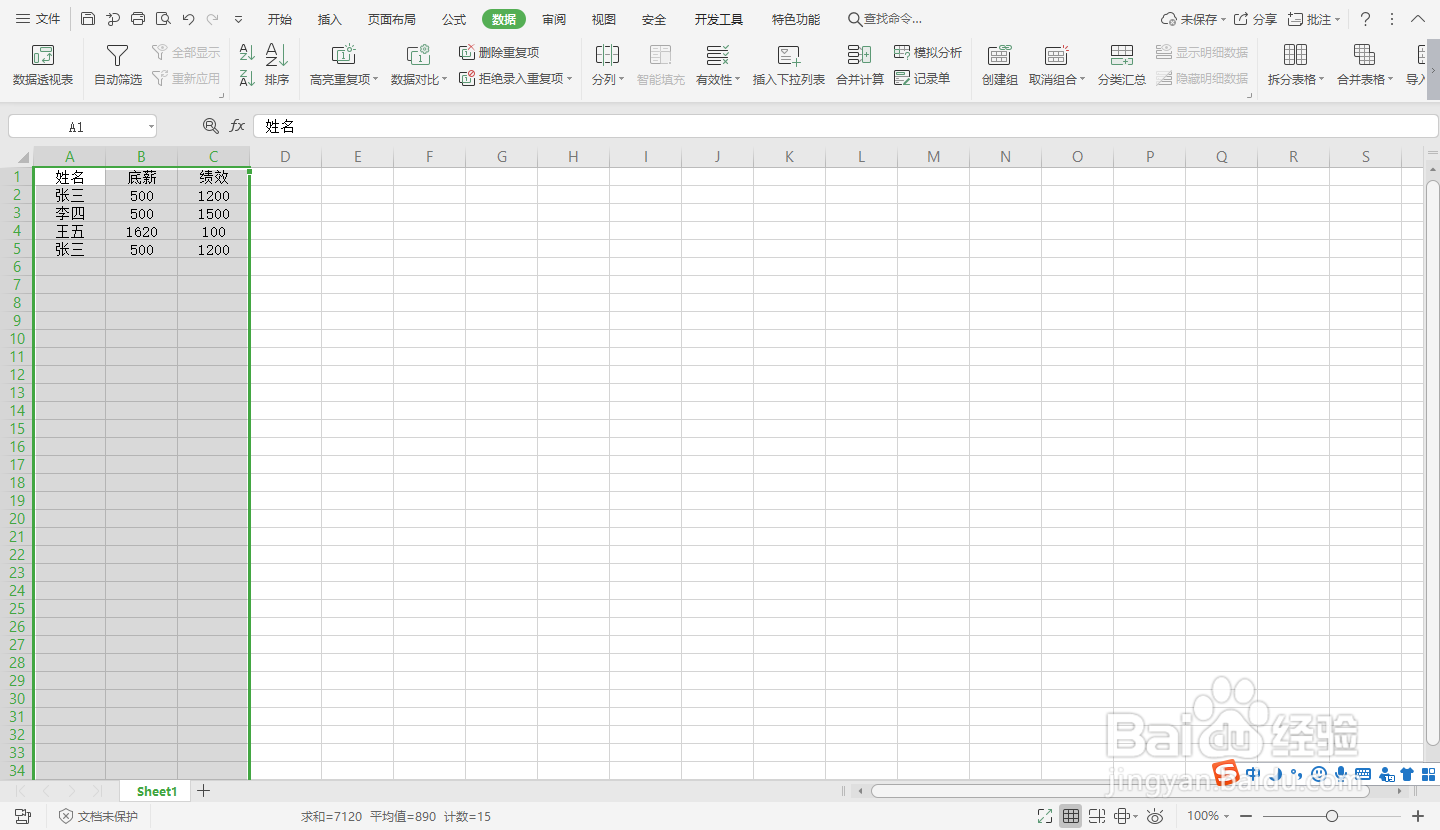This screenshot has width=1440, height=830.
Task: Click the fx insert function icon
Action: tap(237, 126)
